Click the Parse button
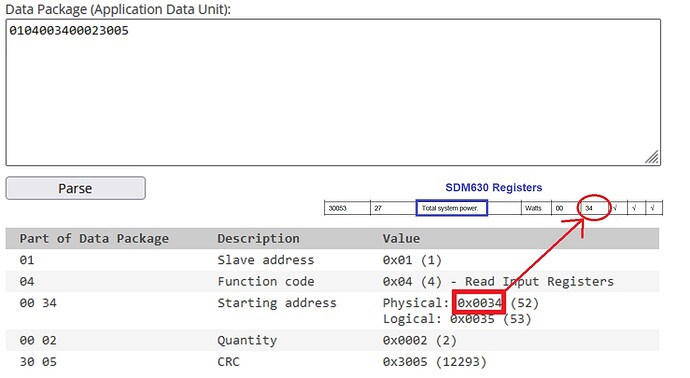This screenshot has height=378, width=690. point(75,188)
